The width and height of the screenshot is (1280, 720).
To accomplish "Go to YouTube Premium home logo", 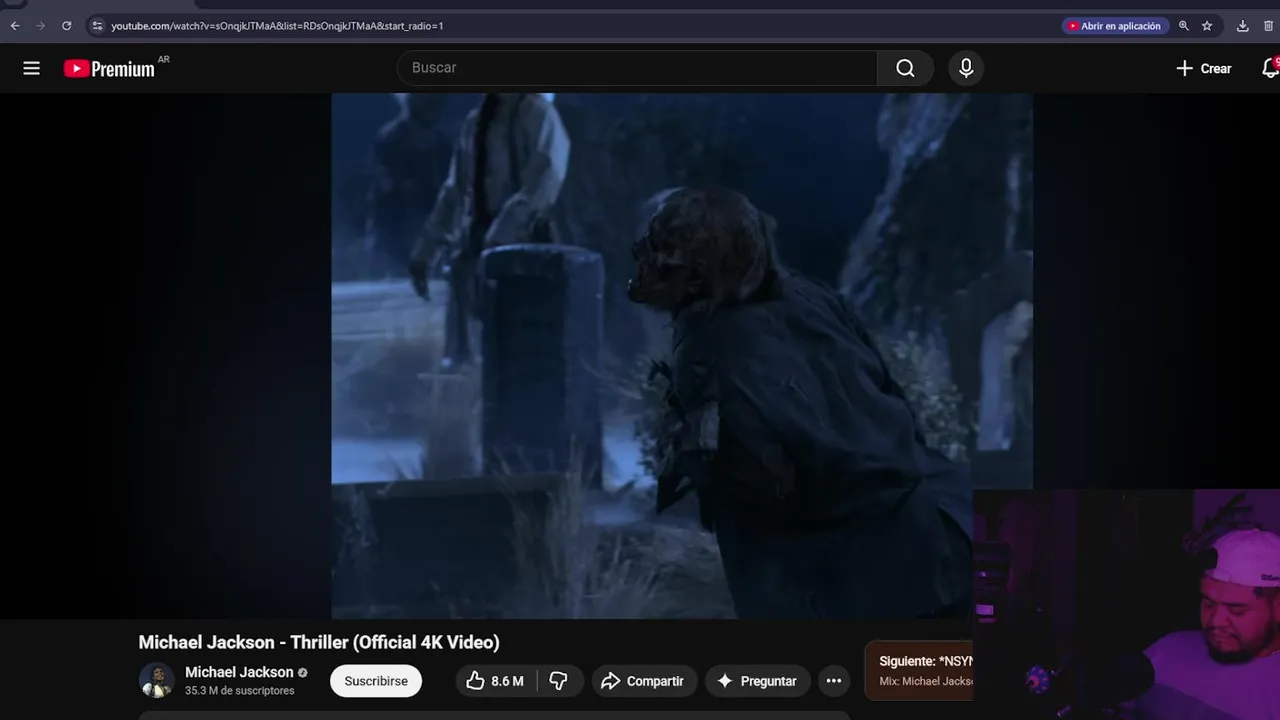I will pyautogui.click(x=109, y=68).
